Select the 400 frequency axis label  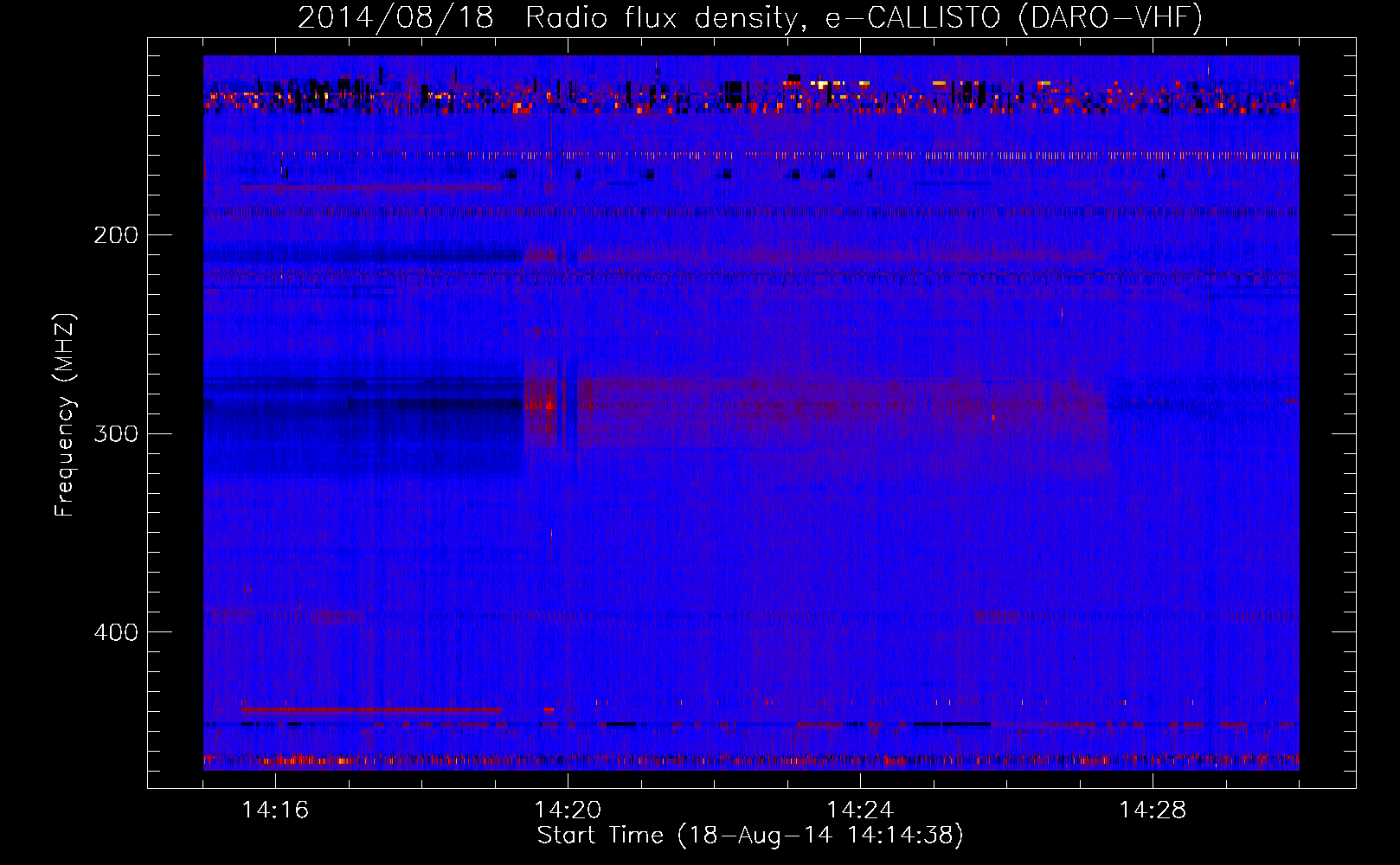tap(116, 632)
